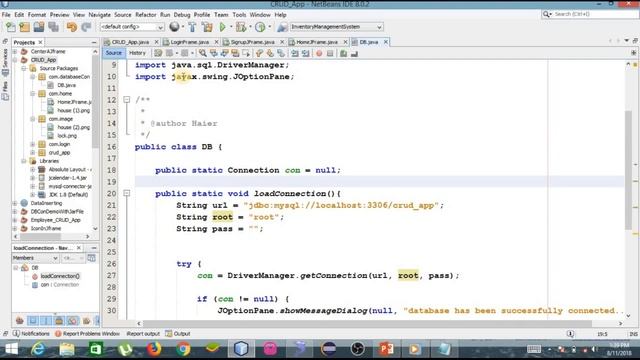Run the project with the green arrow

222,27
